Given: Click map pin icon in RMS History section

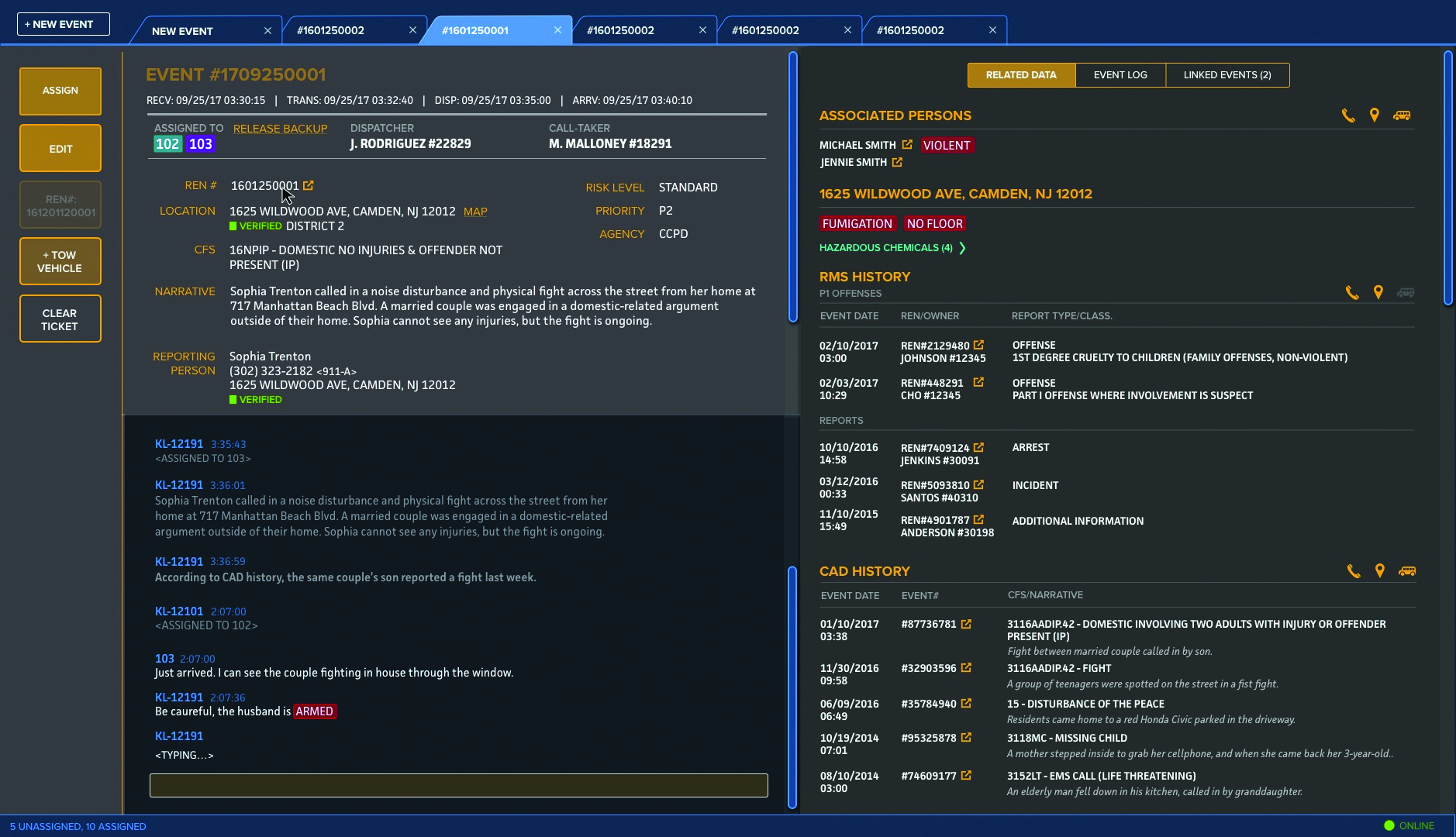Looking at the screenshot, I should [x=1378, y=292].
